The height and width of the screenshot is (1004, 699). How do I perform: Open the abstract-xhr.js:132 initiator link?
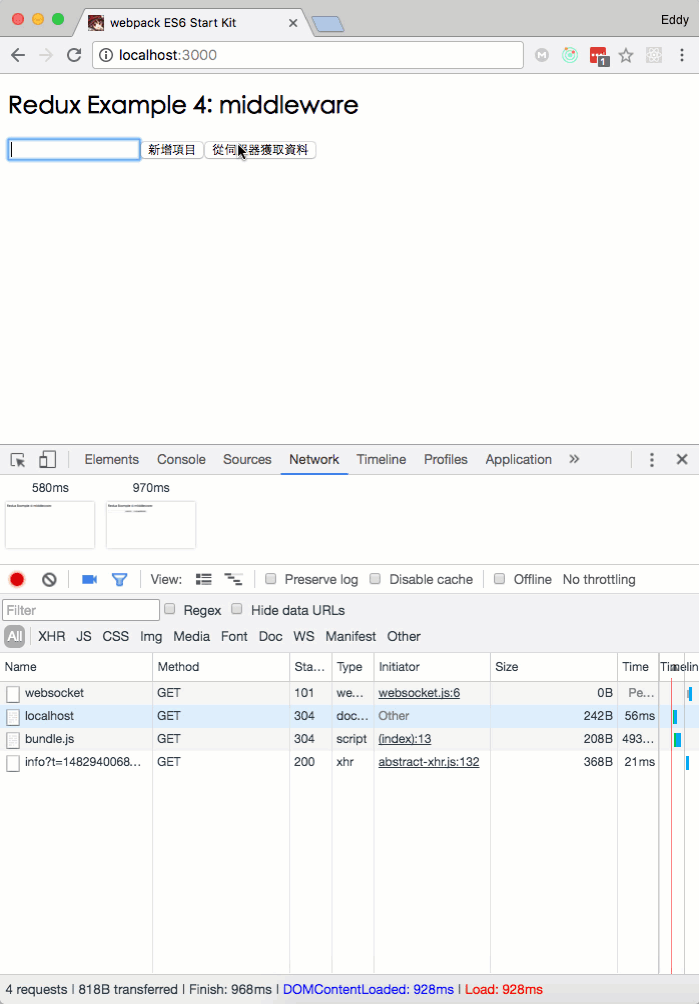coord(428,762)
